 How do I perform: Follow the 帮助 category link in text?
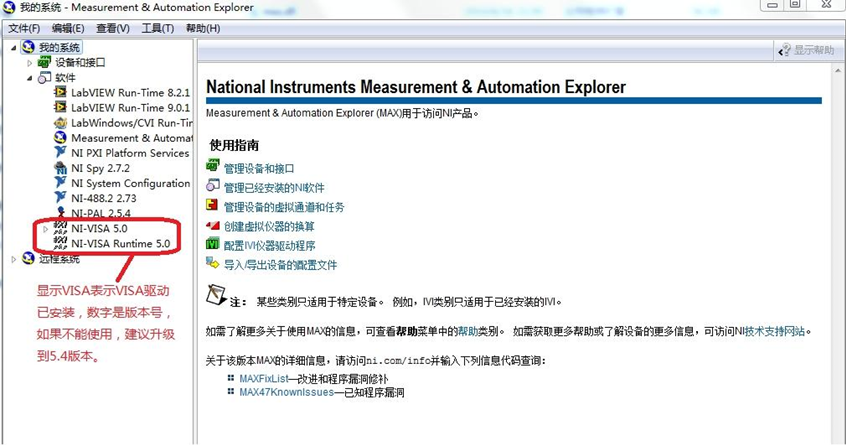[x=468, y=331]
